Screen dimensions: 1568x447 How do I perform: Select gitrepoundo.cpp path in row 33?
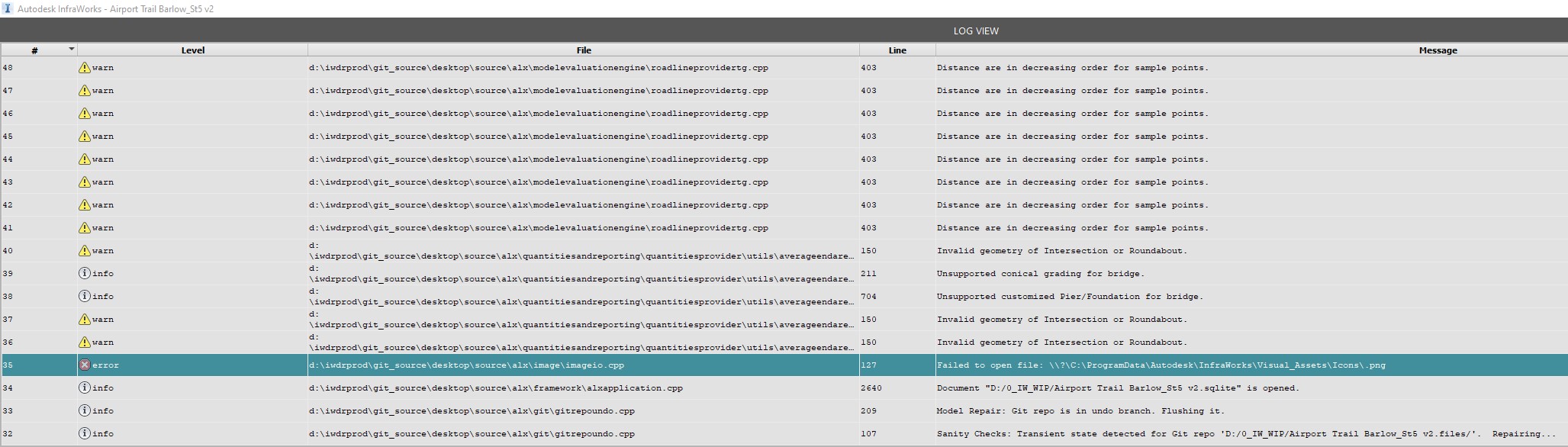[x=472, y=410]
